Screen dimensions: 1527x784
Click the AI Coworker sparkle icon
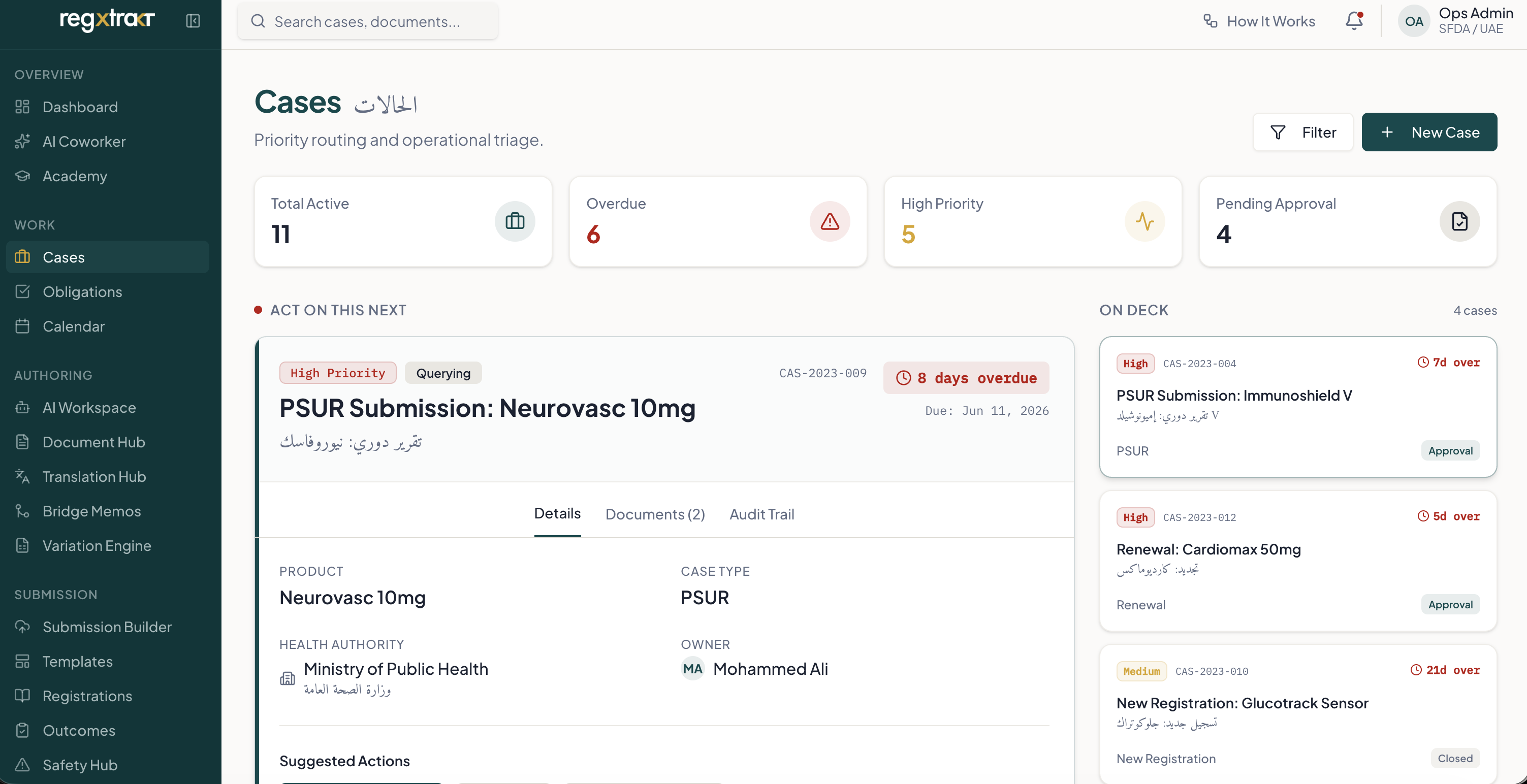pos(22,141)
